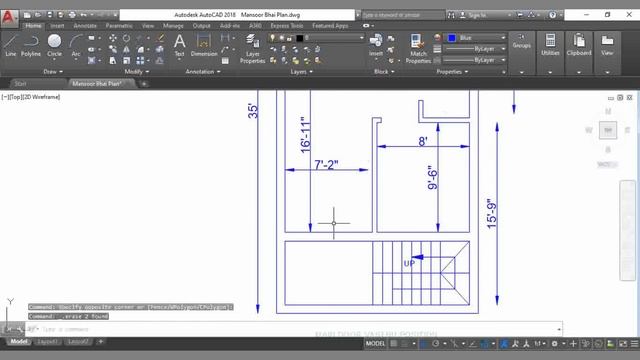Open the Manage ribbon tab
The width and height of the screenshot is (640, 360).
[173, 26]
